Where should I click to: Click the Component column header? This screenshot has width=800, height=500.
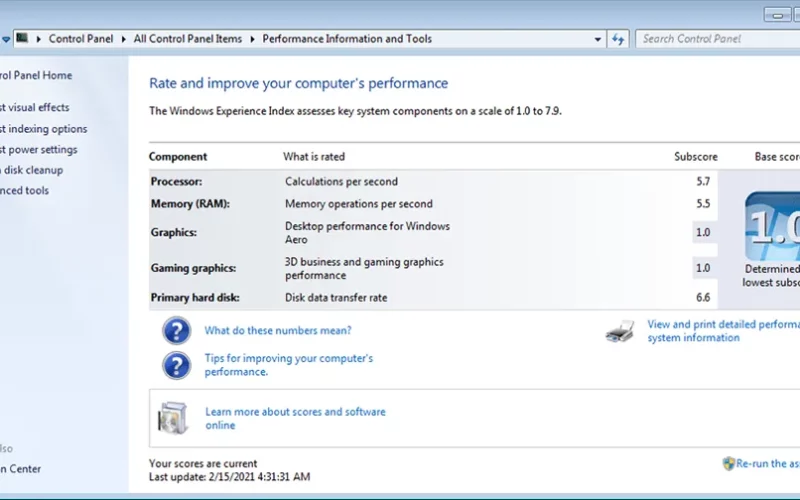pyautogui.click(x=178, y=157)
